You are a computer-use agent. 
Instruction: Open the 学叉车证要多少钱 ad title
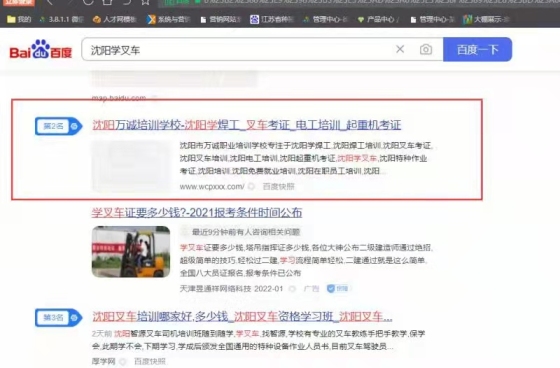coord(197,213)
